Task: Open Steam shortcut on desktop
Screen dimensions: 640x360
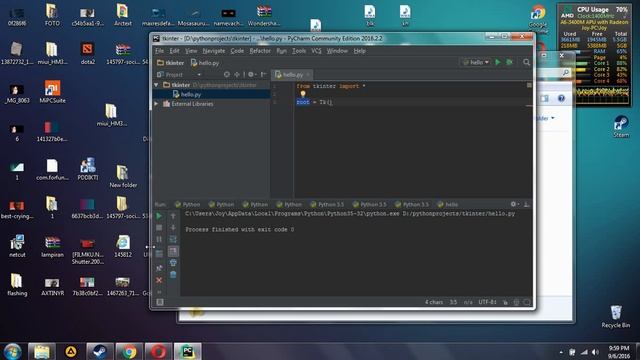Action: [621, 126]
